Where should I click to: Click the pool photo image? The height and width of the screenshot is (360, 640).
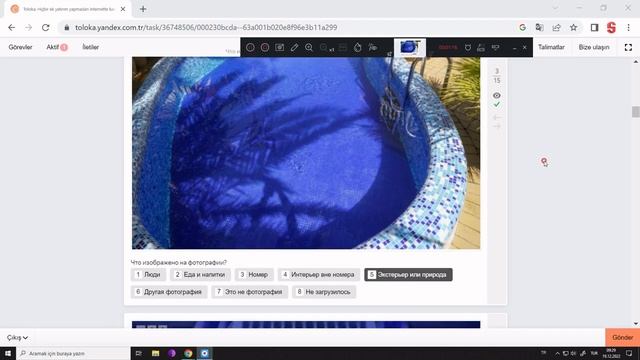coord(306,153)
